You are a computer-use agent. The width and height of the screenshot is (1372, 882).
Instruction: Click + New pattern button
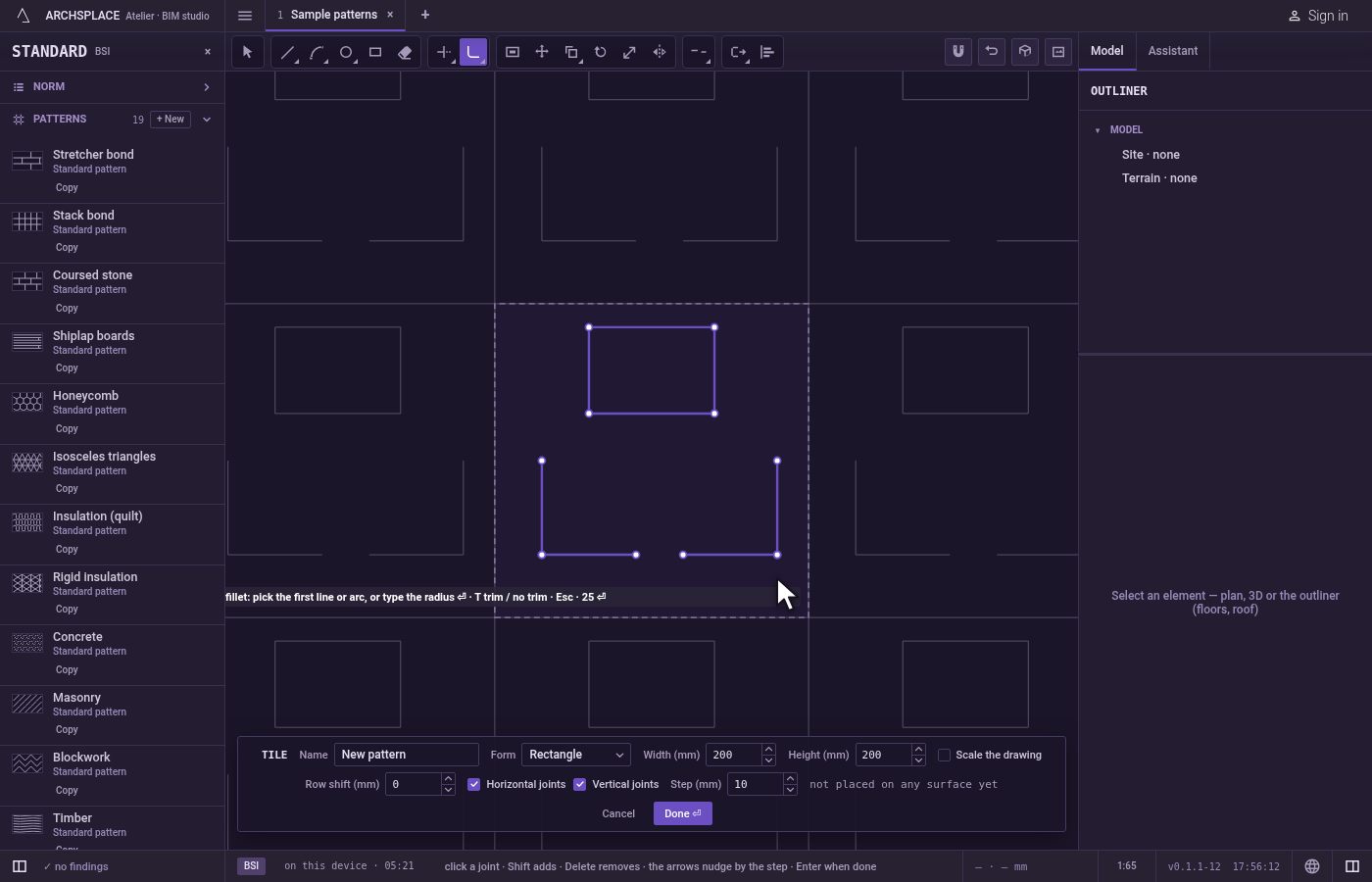click(x=171, y=120)
